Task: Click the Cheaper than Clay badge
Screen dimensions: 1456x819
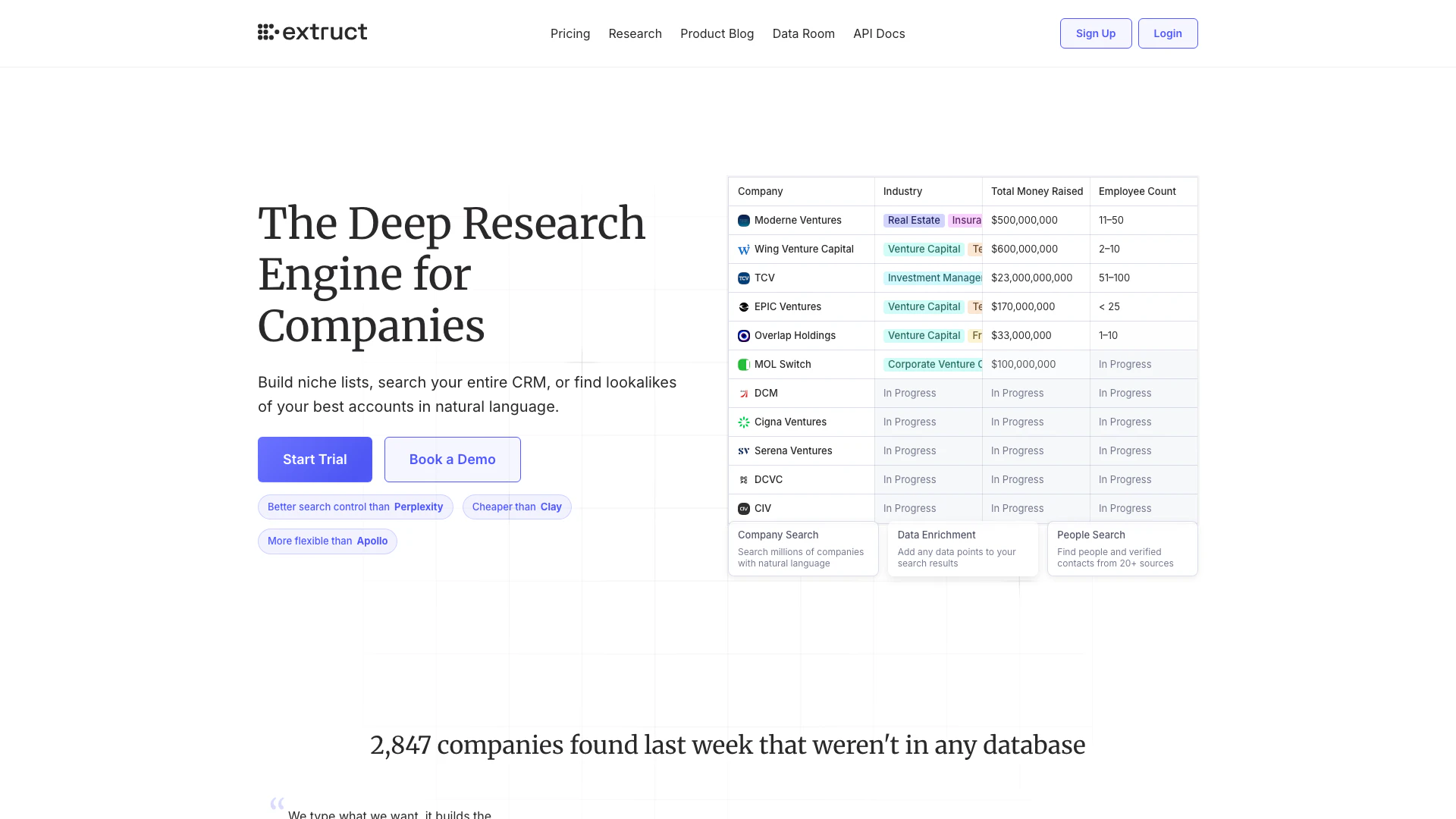Action: pyautogui.click(x=516, y=507)
